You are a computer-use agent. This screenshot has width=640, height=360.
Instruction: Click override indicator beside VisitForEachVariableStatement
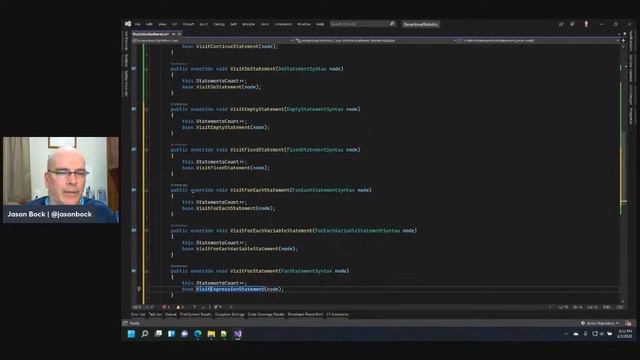coord(134,230)
